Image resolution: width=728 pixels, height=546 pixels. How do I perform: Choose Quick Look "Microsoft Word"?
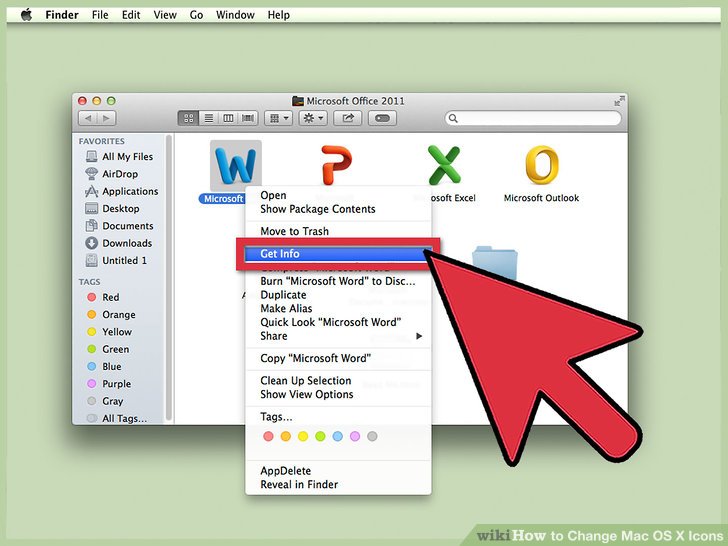[x=338, y=322]
